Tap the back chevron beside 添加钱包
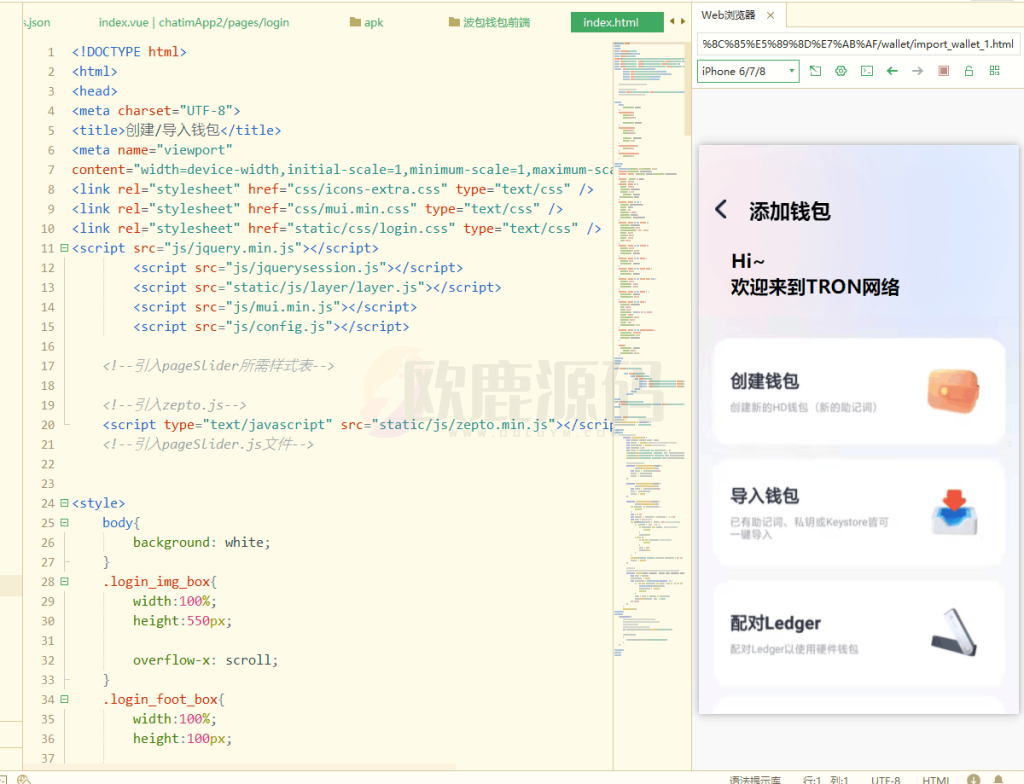The width and height of the screenshot is (1024, 784). point(721,210)
